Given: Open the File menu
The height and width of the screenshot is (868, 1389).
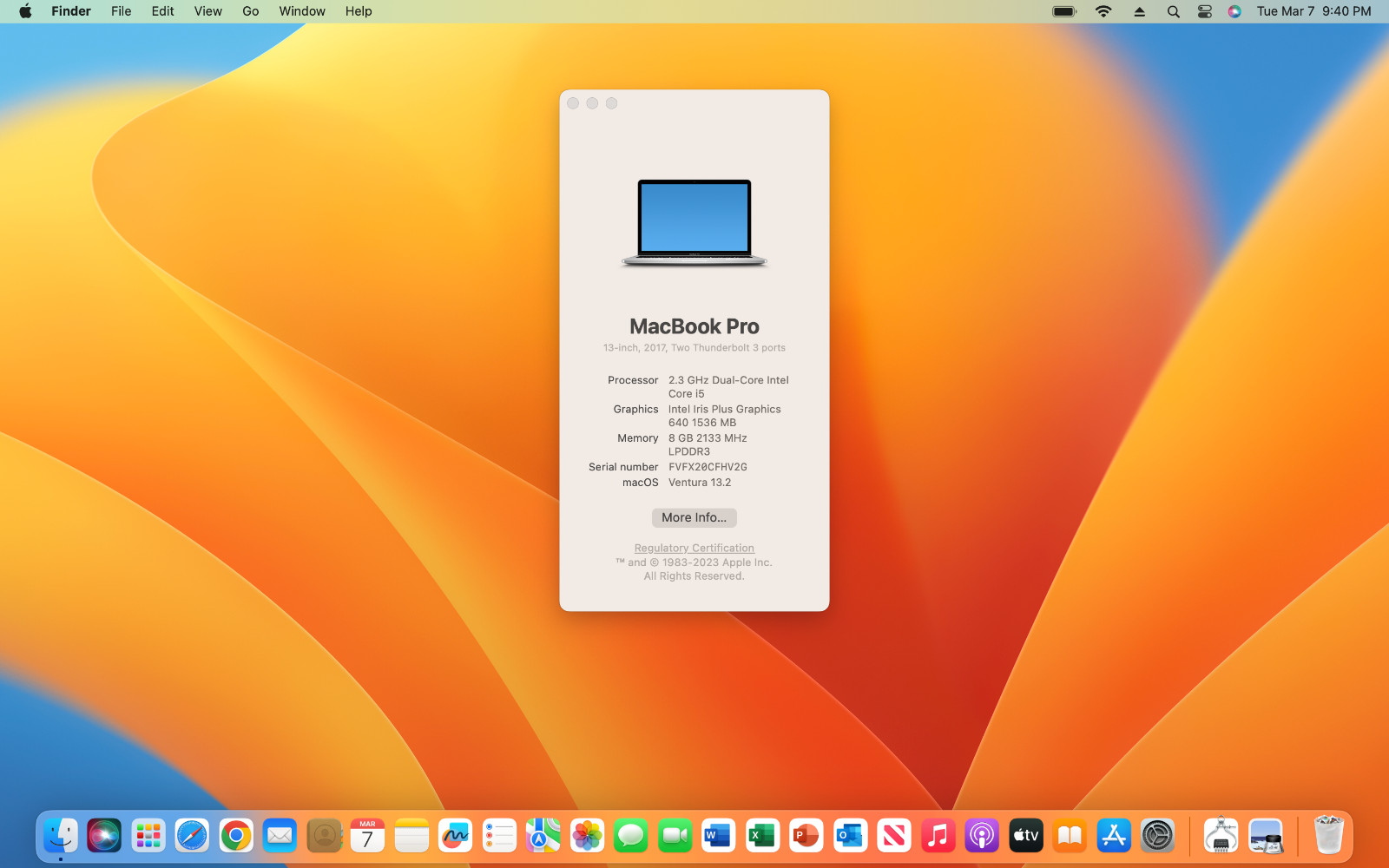Looking at the screenshot, I should point(122,11).
